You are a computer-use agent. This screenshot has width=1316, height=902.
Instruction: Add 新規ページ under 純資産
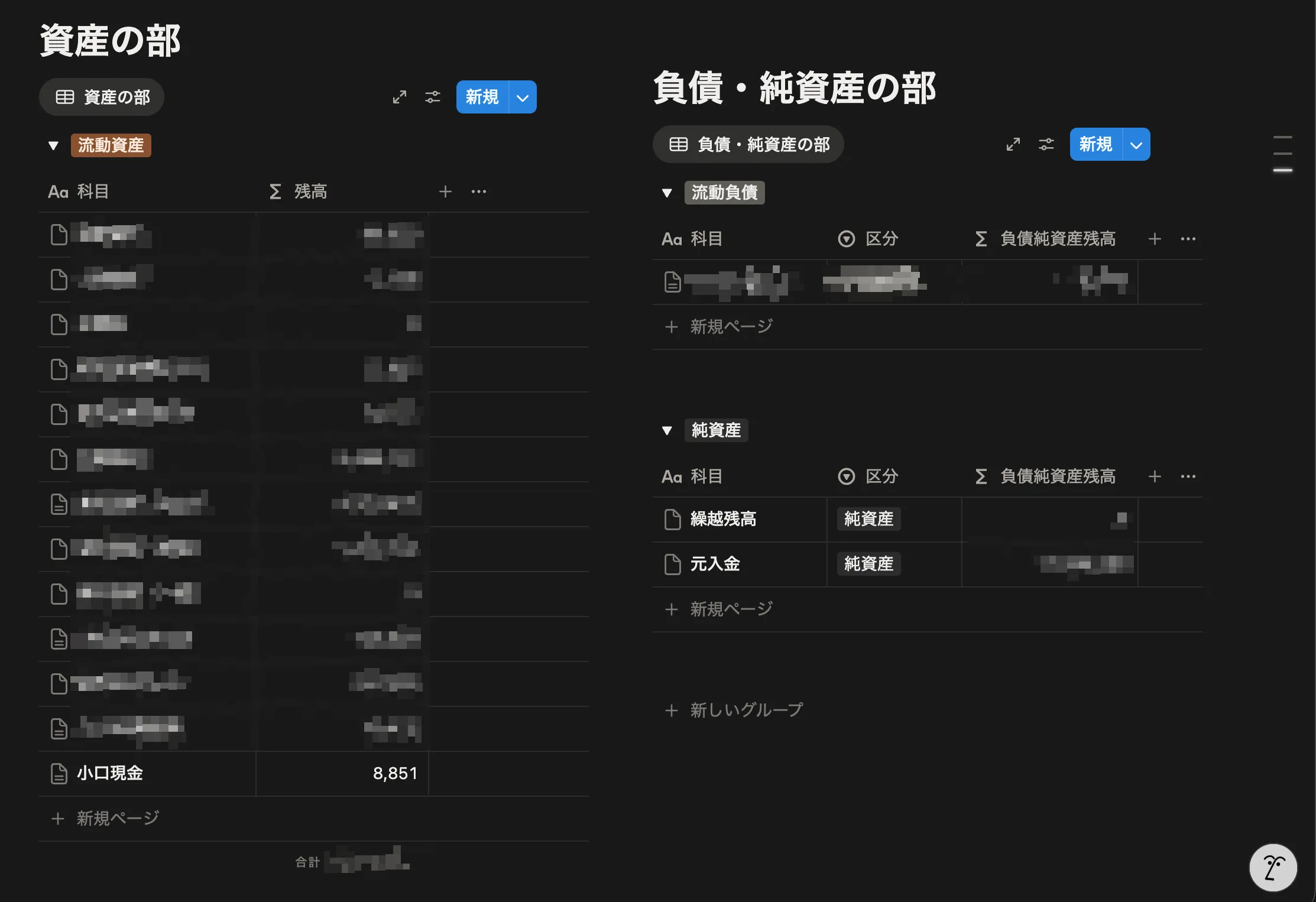pyautogui.click(x=719, y=609)
